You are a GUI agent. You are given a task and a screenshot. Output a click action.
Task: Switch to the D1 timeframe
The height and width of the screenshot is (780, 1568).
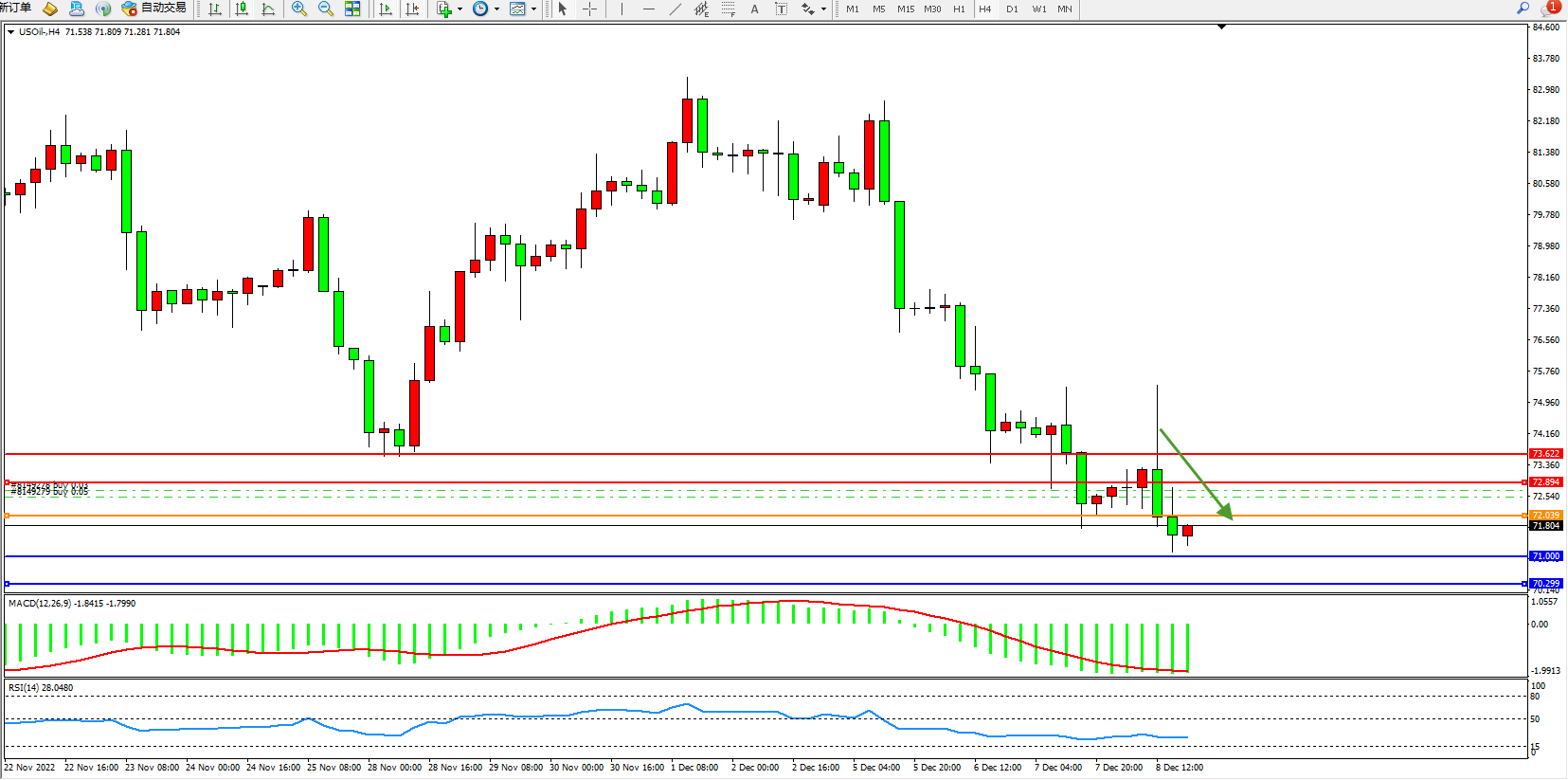click(x=1012, y=9)
